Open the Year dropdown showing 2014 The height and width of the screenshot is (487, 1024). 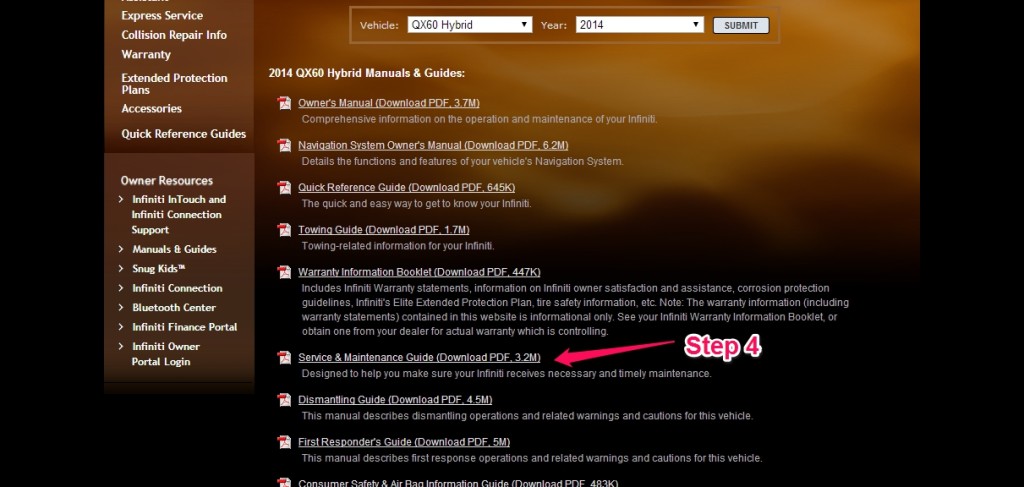coord(640,25)
